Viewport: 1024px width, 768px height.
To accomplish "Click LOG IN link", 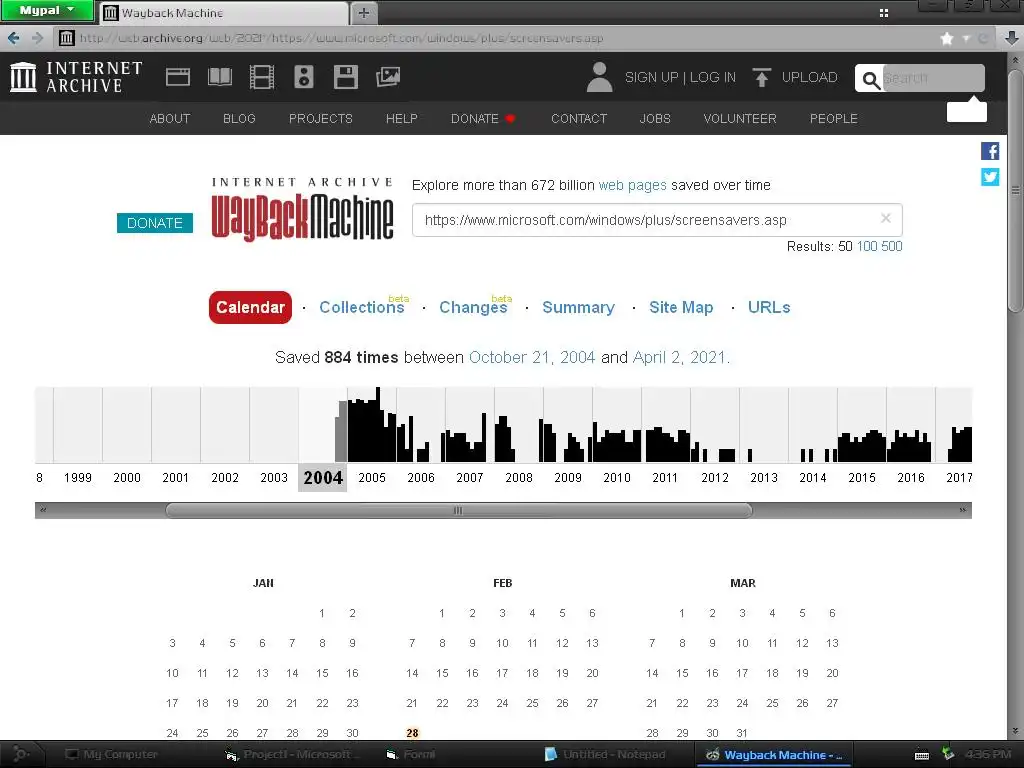I will 712,77.
